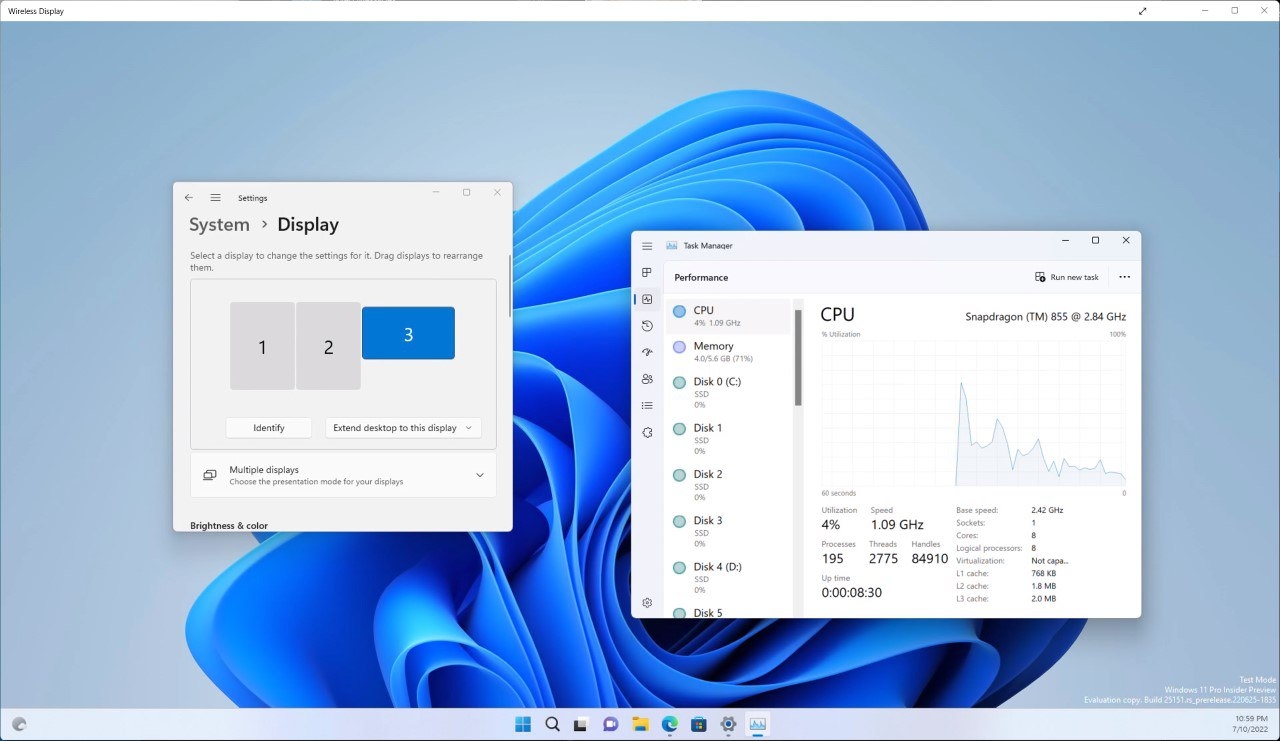The width and height of the screenshot is (1280, 741).
Task: Open Microsoft Edge on taskbar
Action: (669, 724)
